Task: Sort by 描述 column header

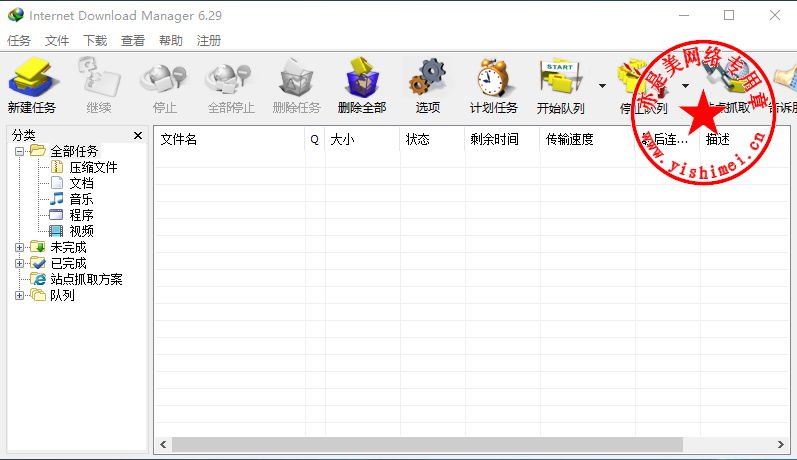Action: point(745,139)
